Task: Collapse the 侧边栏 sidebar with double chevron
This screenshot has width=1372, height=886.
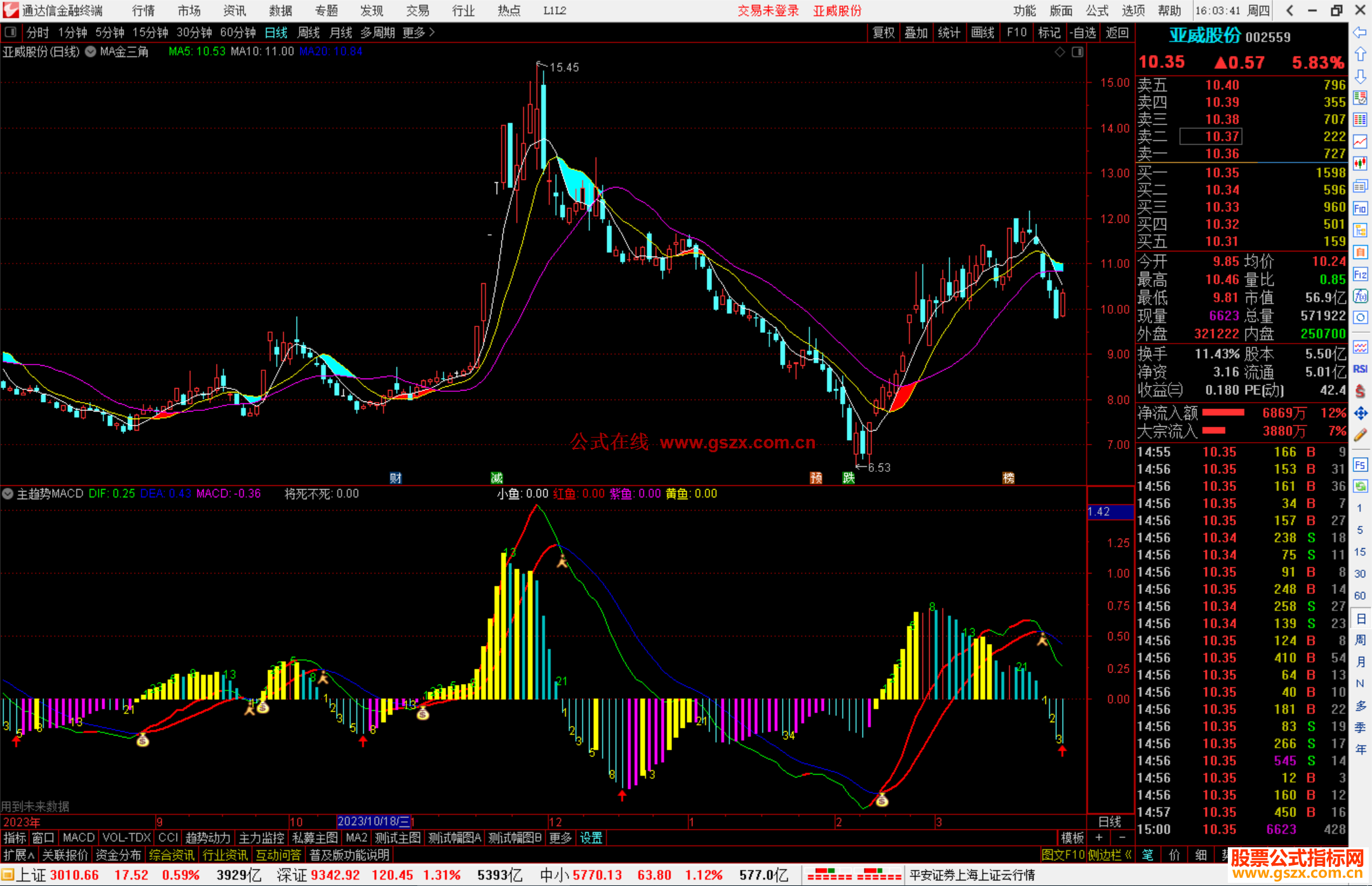Action: (x=1128, y=855)
